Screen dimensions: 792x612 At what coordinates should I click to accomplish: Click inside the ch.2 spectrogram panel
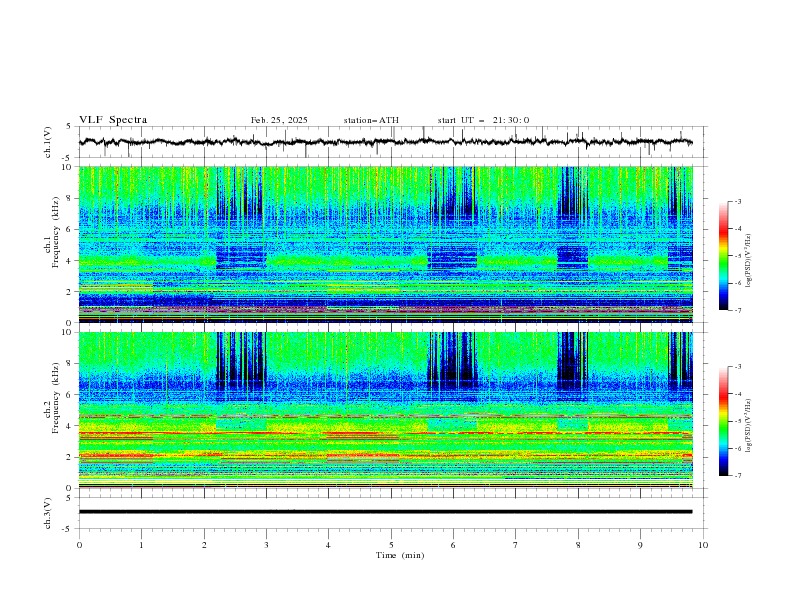tap(385, 410)
